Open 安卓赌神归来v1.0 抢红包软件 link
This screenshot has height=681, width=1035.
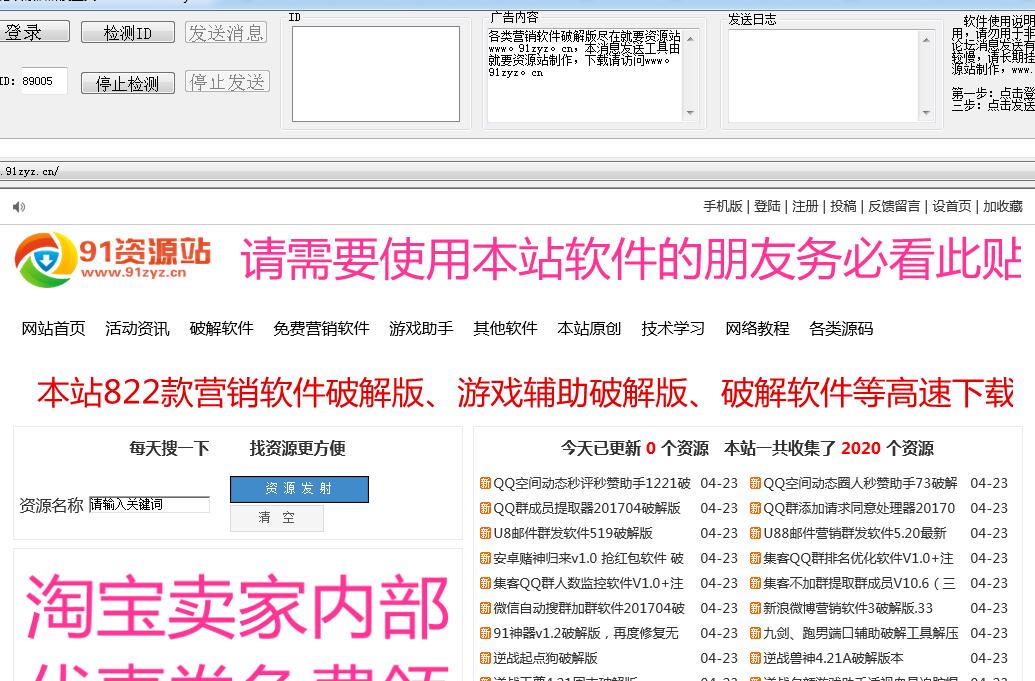[588, 558]
